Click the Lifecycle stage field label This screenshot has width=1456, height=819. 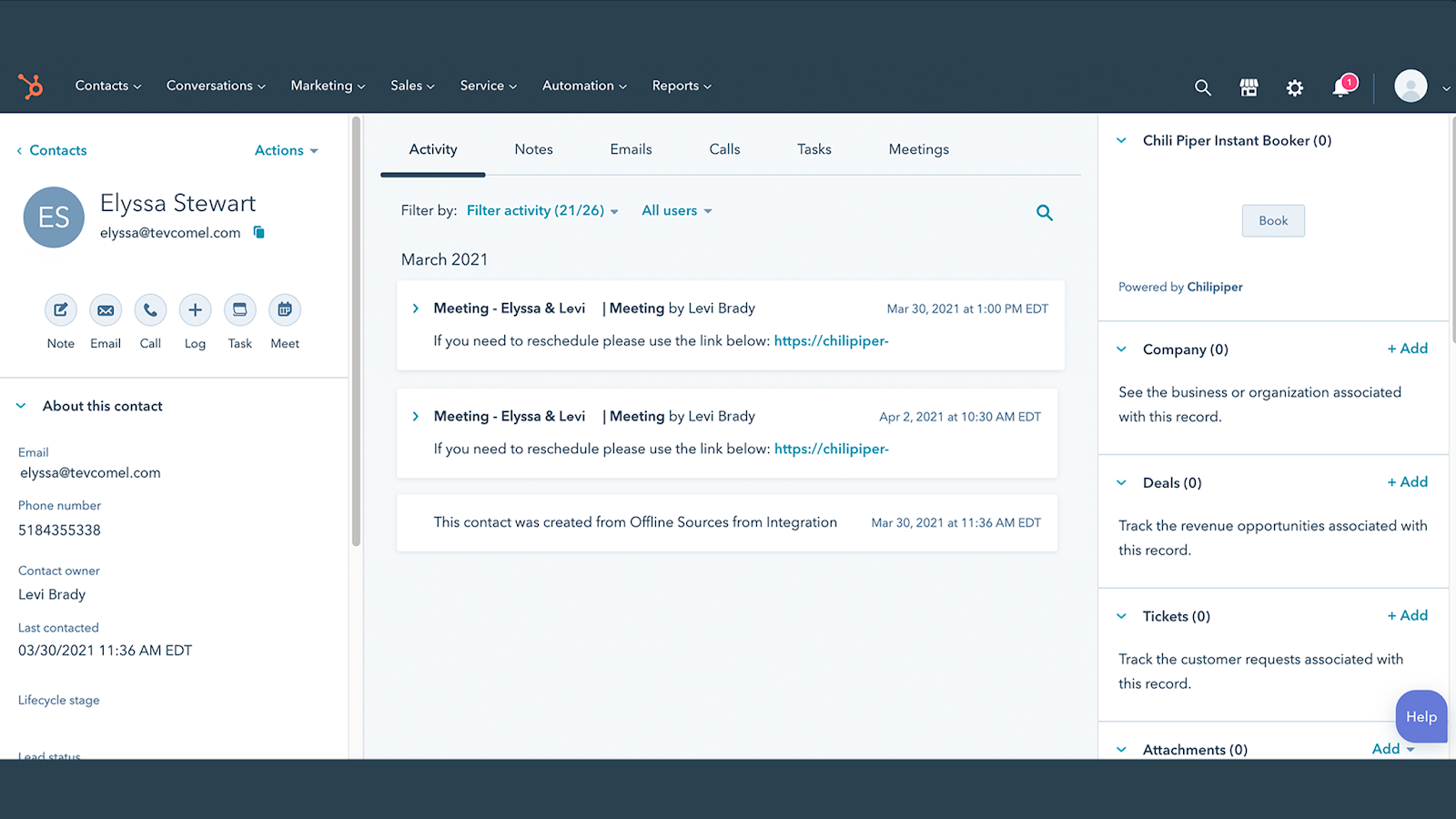click(x=59, y=700)
